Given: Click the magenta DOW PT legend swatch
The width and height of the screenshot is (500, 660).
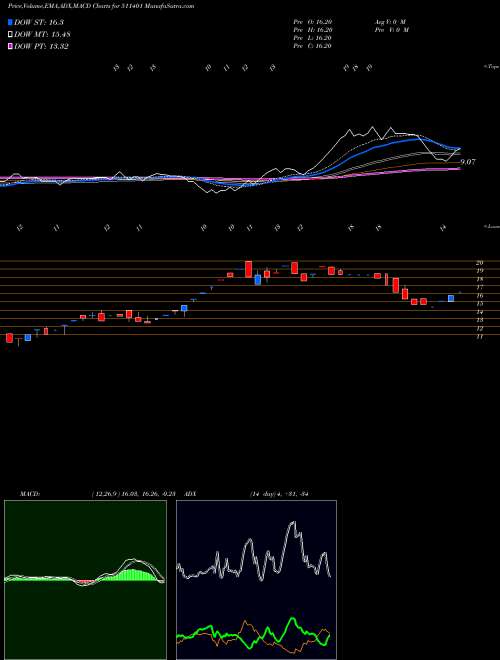Looking at the screenshot, I should [11, 46].
